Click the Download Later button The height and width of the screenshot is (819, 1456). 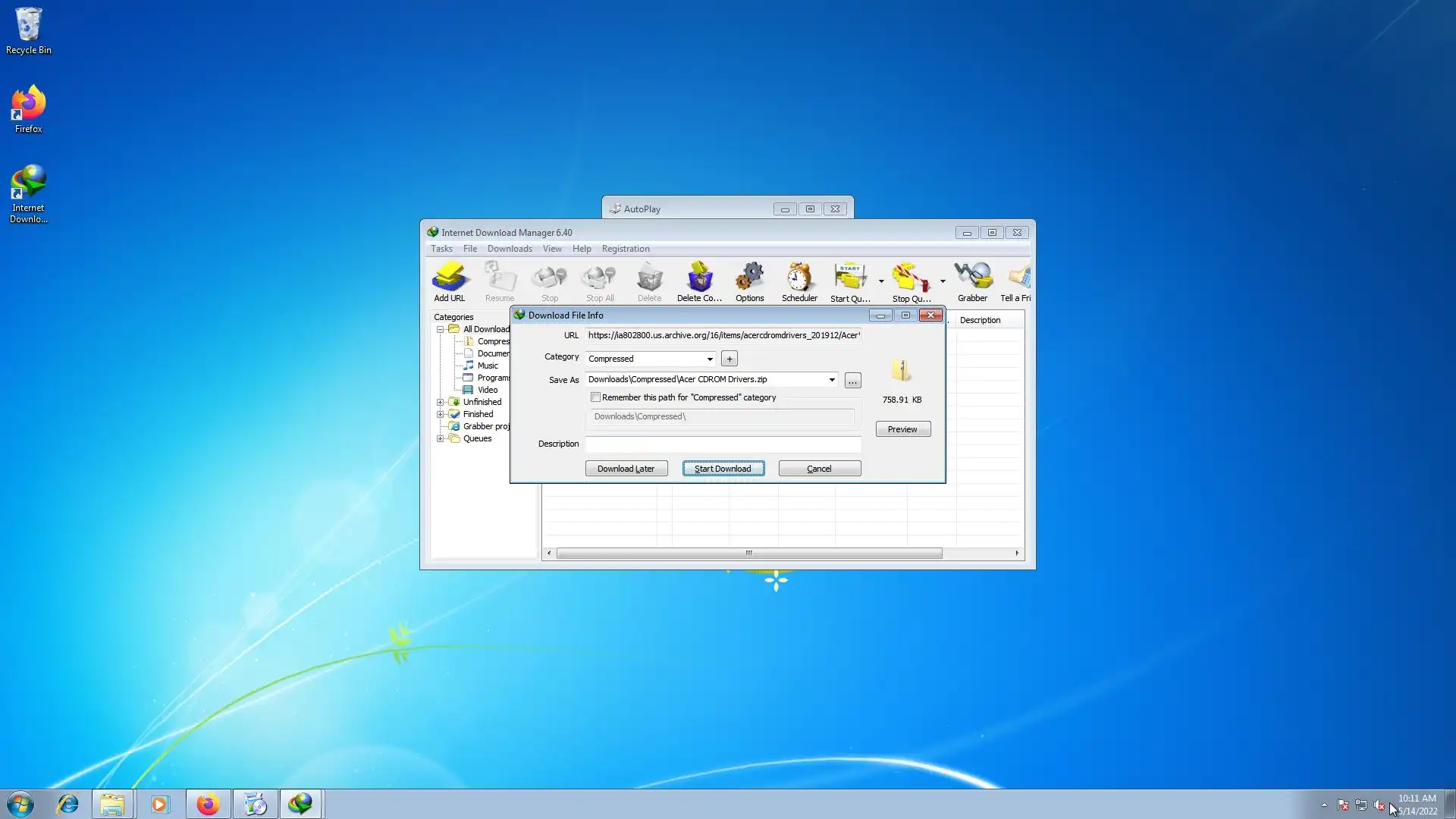tap(626, 469)
